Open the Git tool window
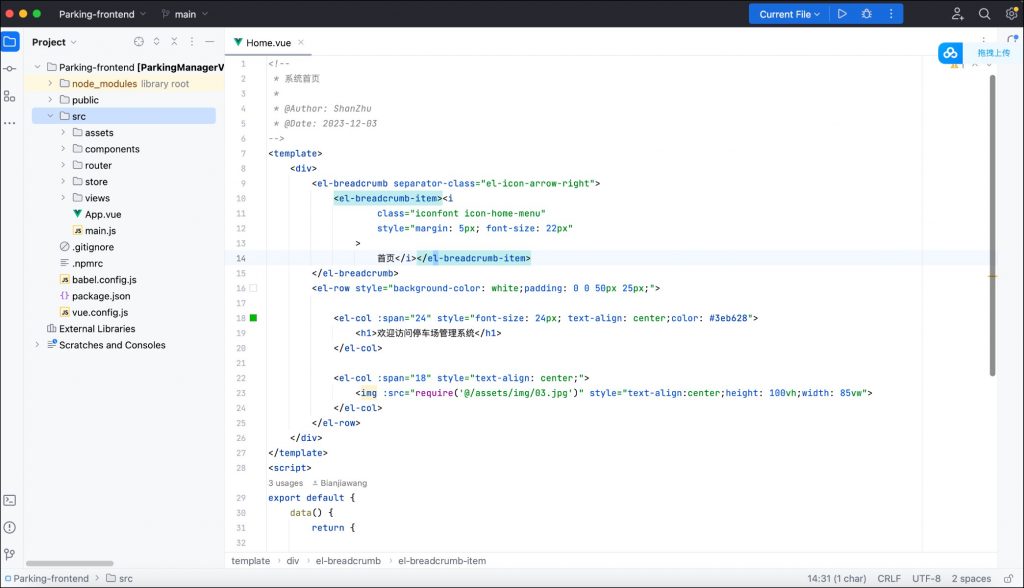The height and width of the screenshot is (588, 1024). 10,553
